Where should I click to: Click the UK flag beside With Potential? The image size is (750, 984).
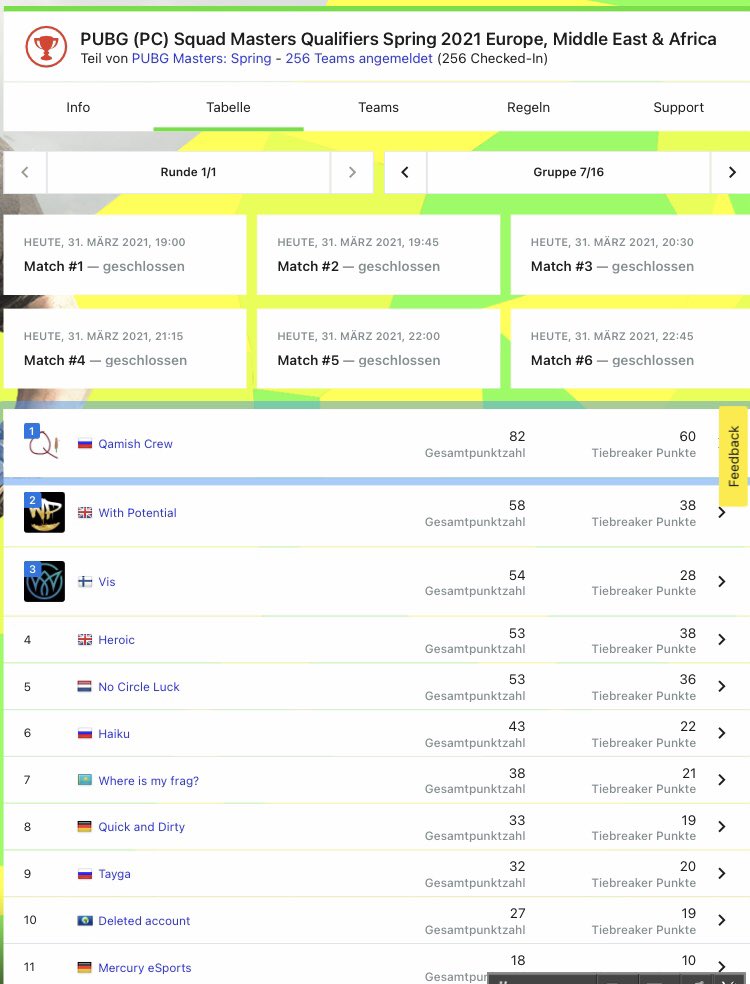point(85,513)
